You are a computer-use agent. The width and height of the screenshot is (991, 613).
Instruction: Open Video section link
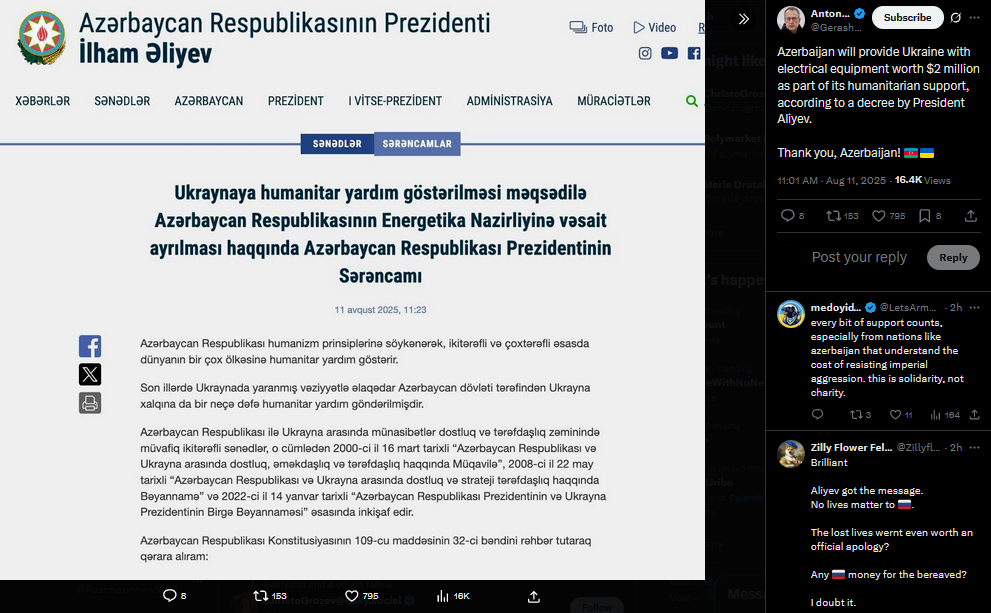655,27
